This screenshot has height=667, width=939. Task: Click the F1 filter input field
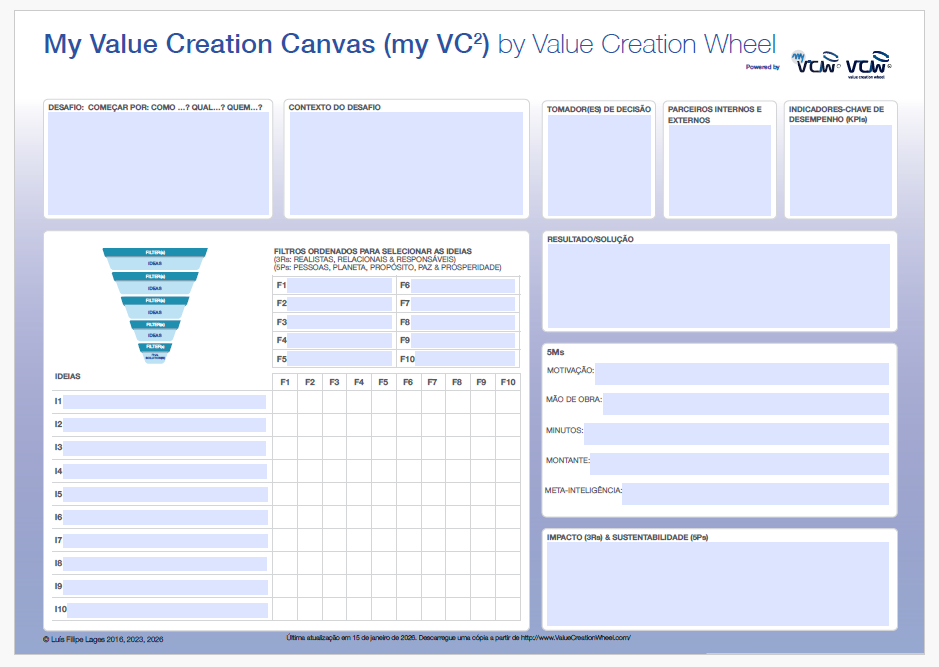pos(340,286)
